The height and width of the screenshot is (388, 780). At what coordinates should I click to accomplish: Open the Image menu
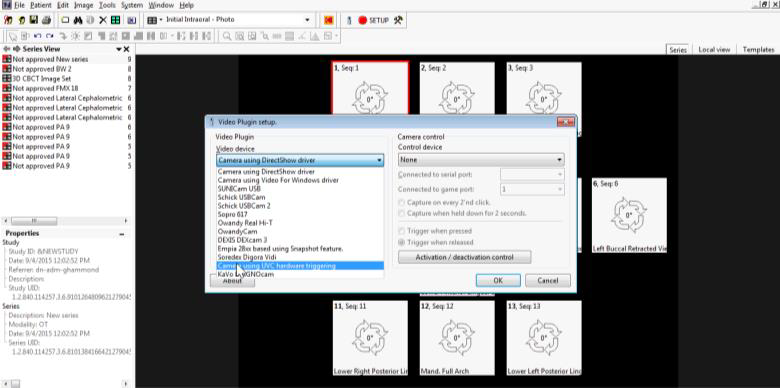click(84, 5)
